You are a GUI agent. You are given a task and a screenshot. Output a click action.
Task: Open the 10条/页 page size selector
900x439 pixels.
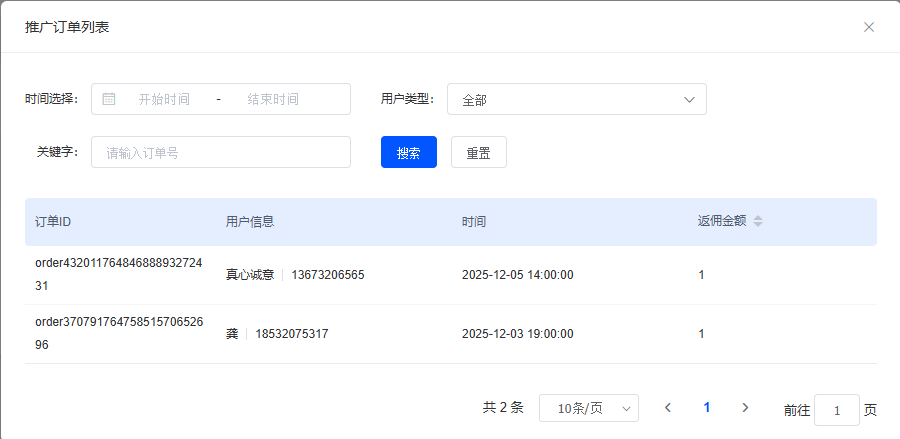coord(589,408)
